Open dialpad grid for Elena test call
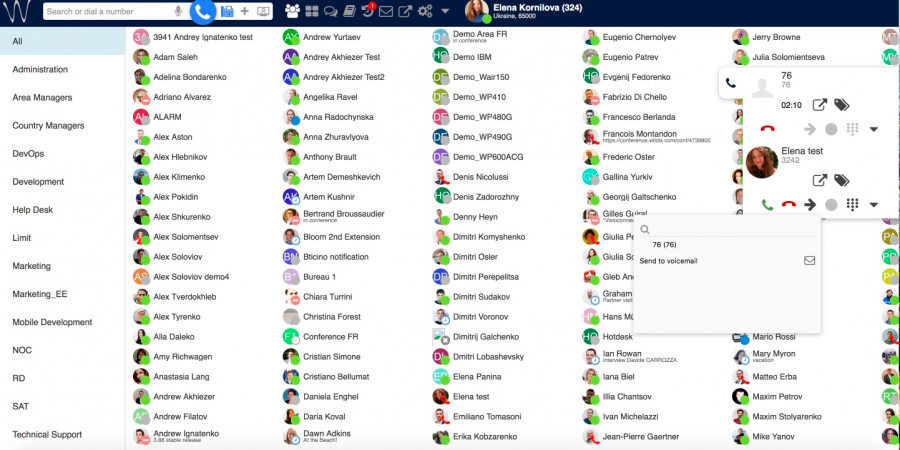Viewport: 900px width, 450px height. 852,205
